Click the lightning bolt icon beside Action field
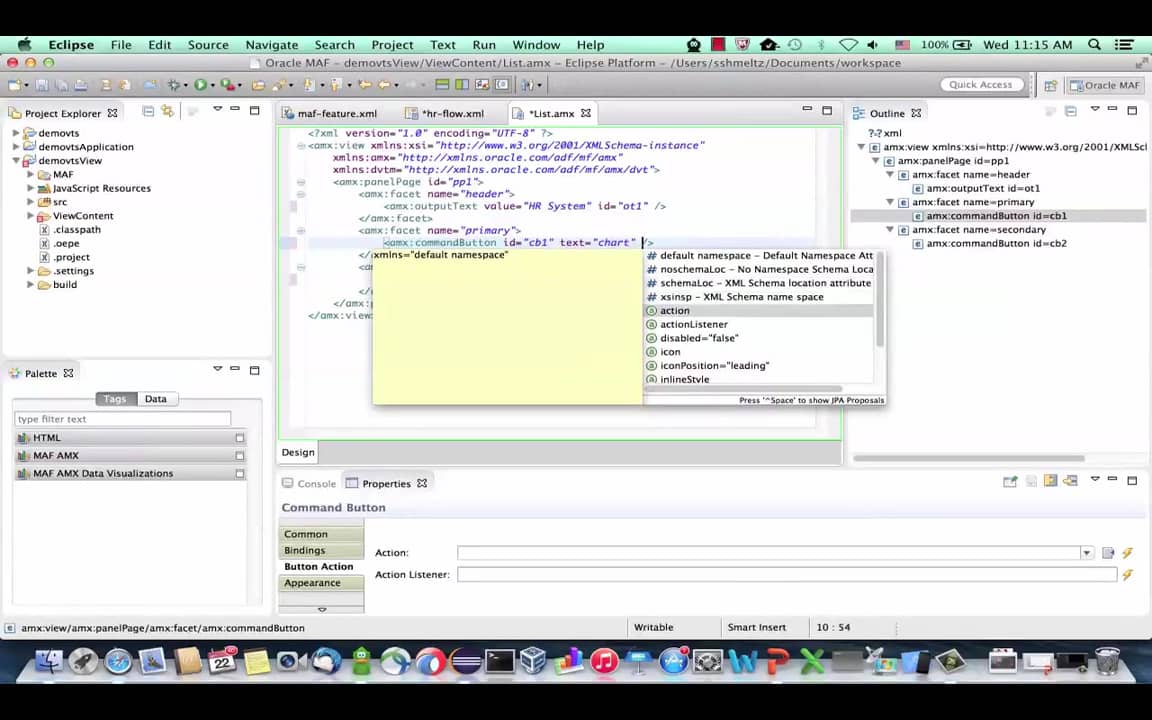Viewport: 1152px width, 720px height. (x=1128, y=552)
